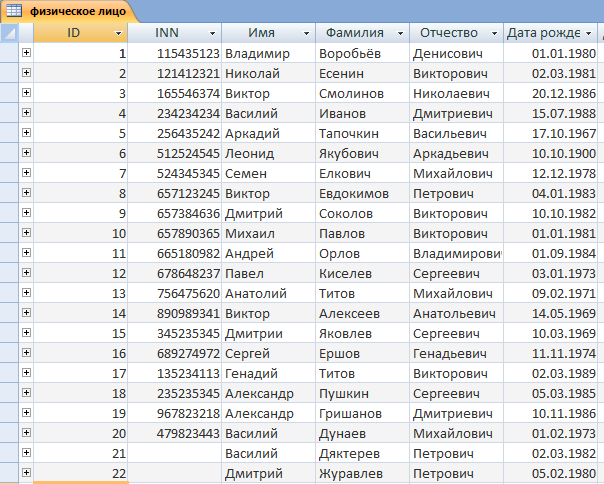Screen dimensions: 604x484
Task: Expand subdatasheet for row ID 21
Action: click(26, 452)
